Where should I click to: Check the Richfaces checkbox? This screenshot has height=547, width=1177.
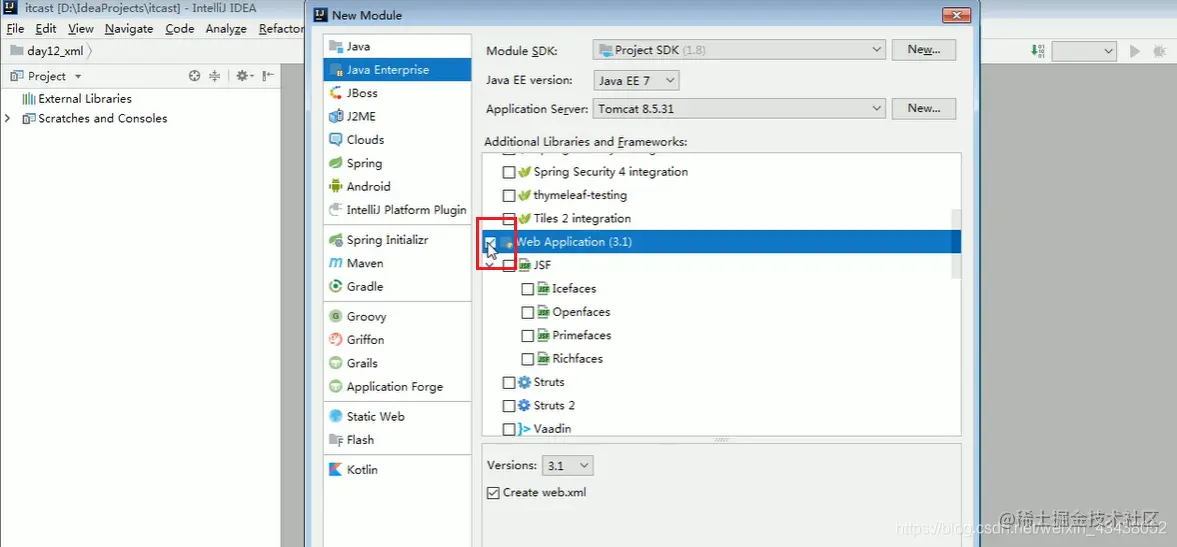(x=528, y=359)
